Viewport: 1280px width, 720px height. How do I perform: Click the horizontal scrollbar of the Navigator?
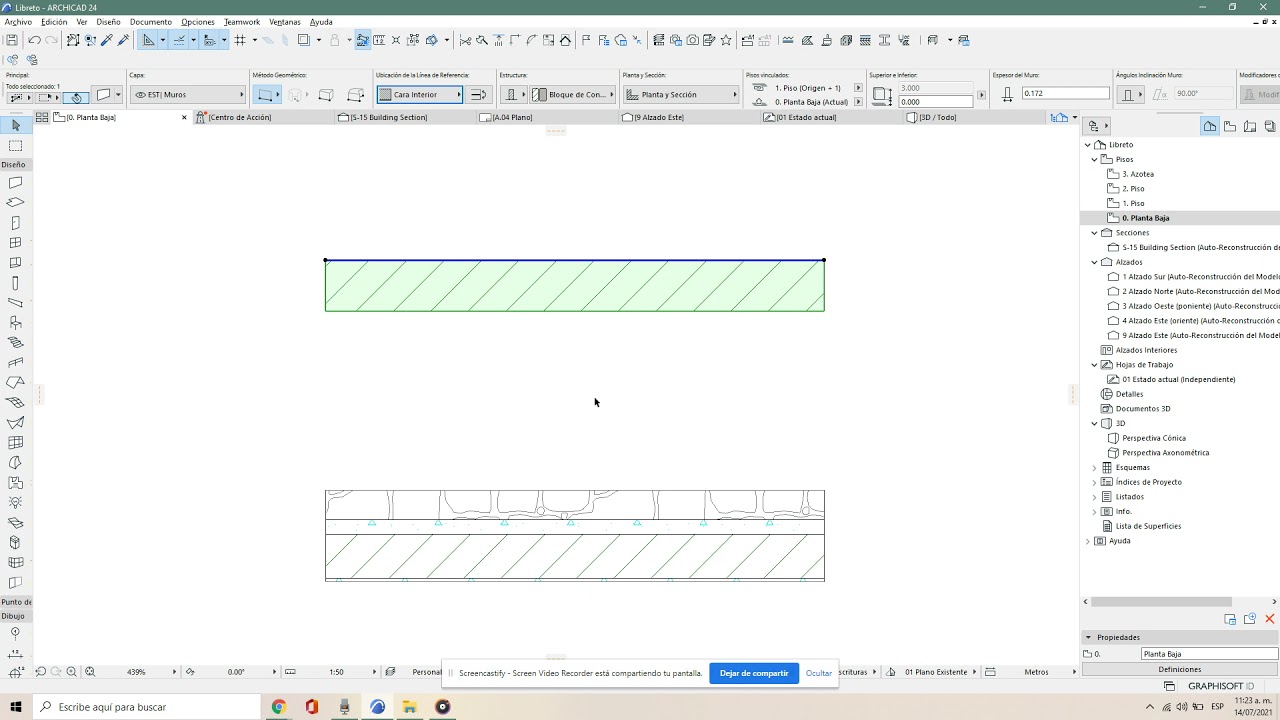point(1161,602)
